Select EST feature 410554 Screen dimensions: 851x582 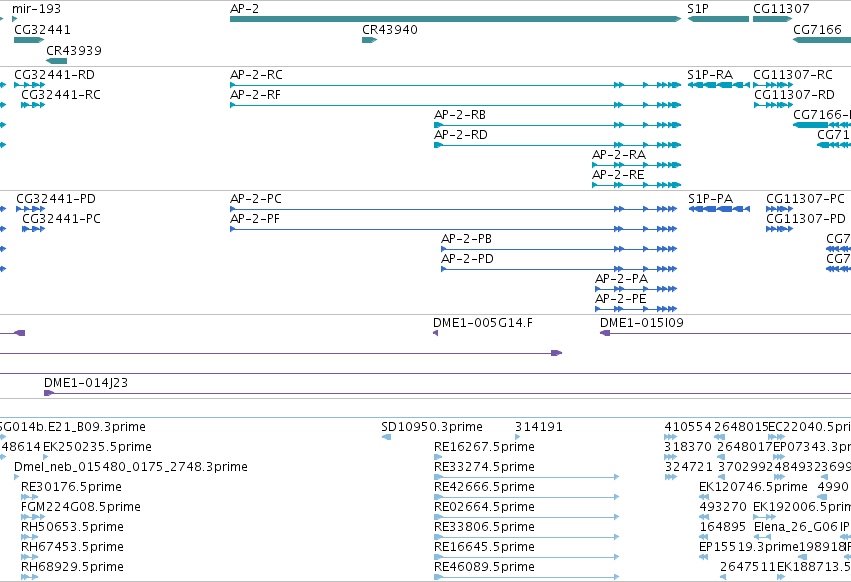coord(671,437)
